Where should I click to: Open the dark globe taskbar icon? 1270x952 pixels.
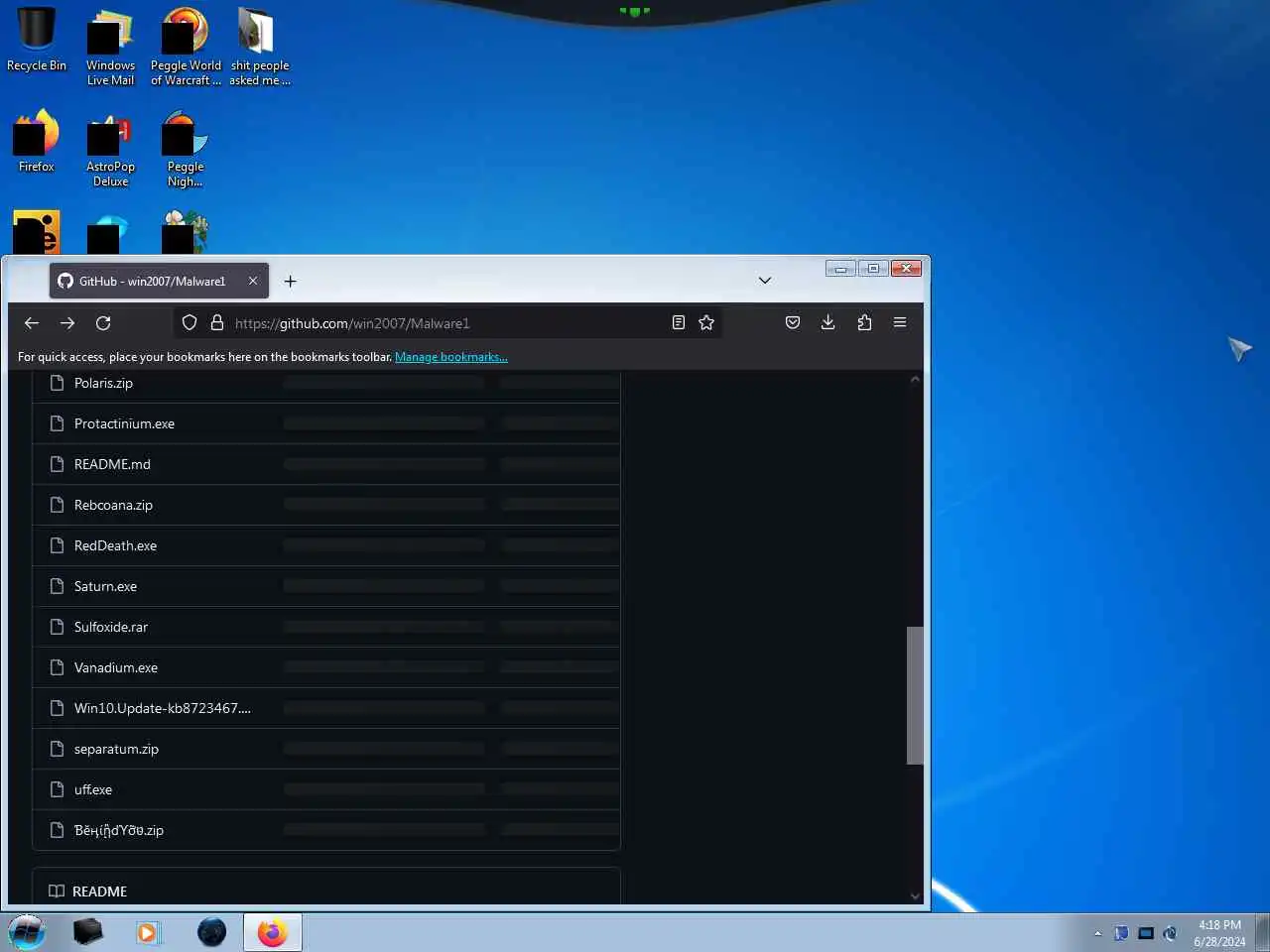211,932
